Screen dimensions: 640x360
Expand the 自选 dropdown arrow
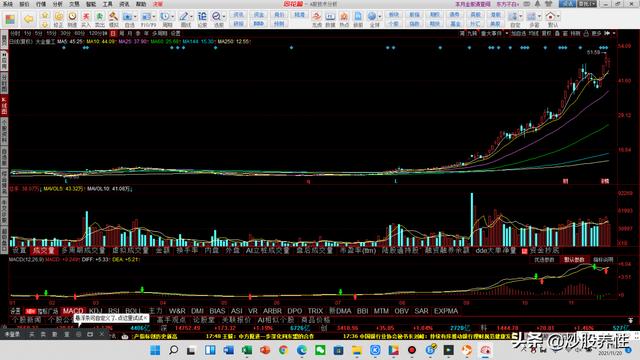click(135, 17)
